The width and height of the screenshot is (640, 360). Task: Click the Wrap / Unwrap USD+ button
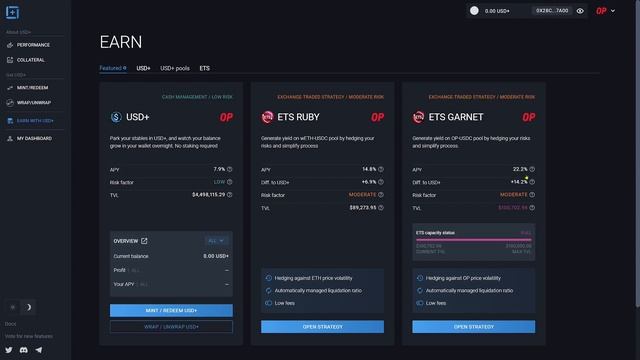point(171,327)
